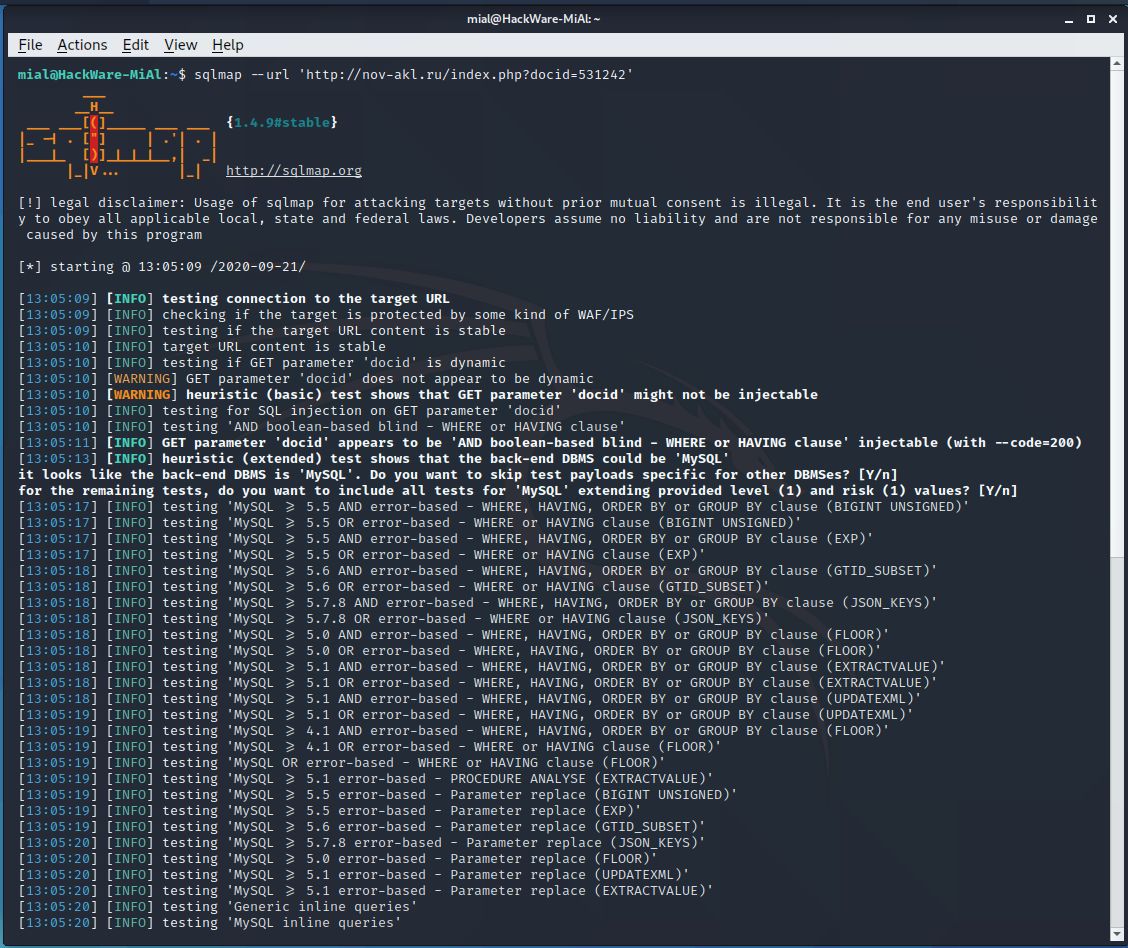Click the 'might not be injectable' warning line
This screenshot has height=948, width=1128.
[418, 394]
